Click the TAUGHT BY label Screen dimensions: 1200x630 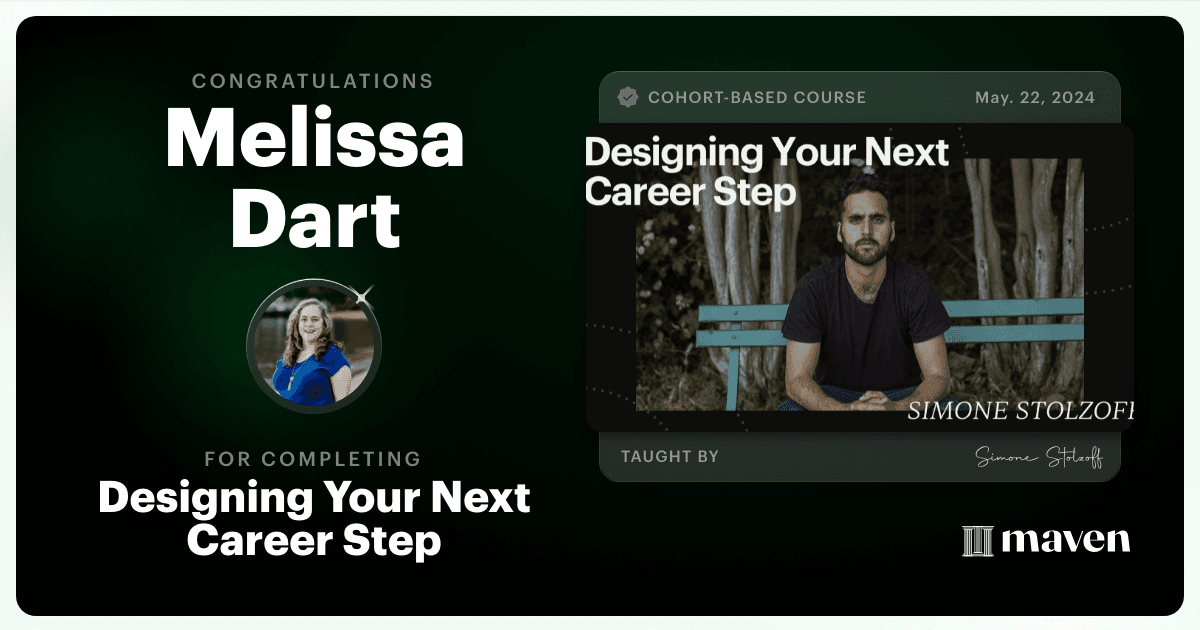pyautogui.click(x=669, y=457)
